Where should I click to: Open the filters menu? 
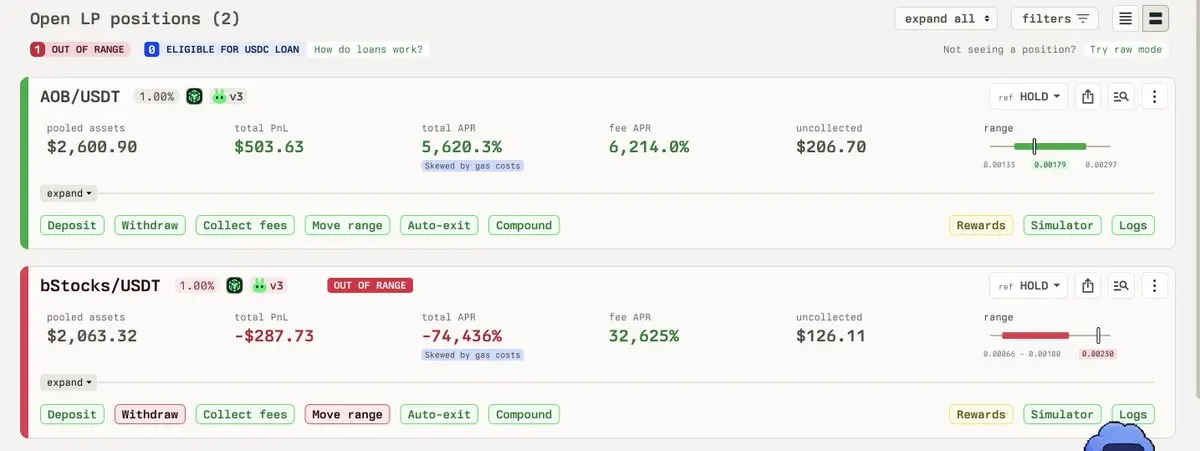click(1055, 18)
